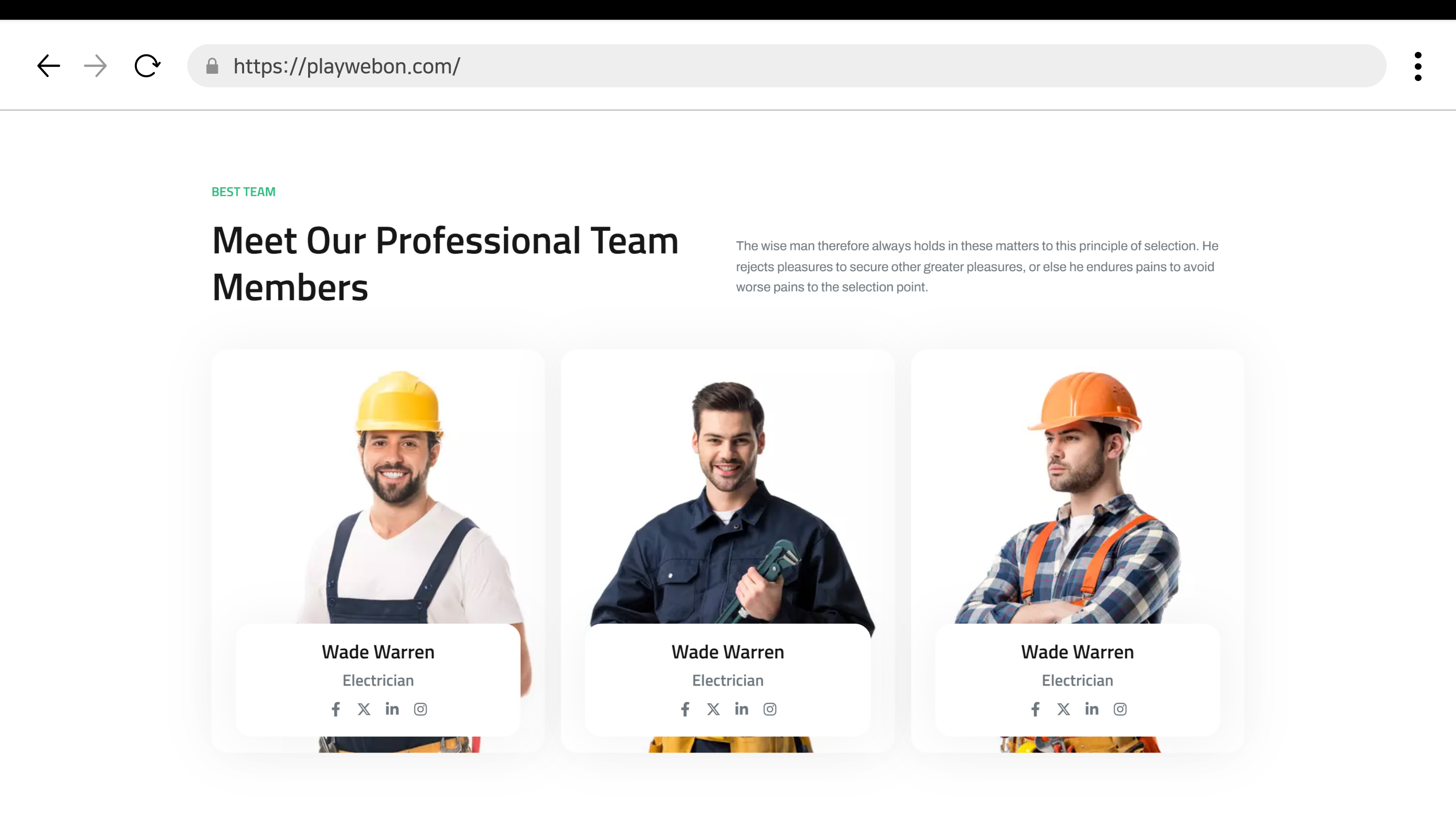Open first team member's Instagram icon

(x=420, y=709)
